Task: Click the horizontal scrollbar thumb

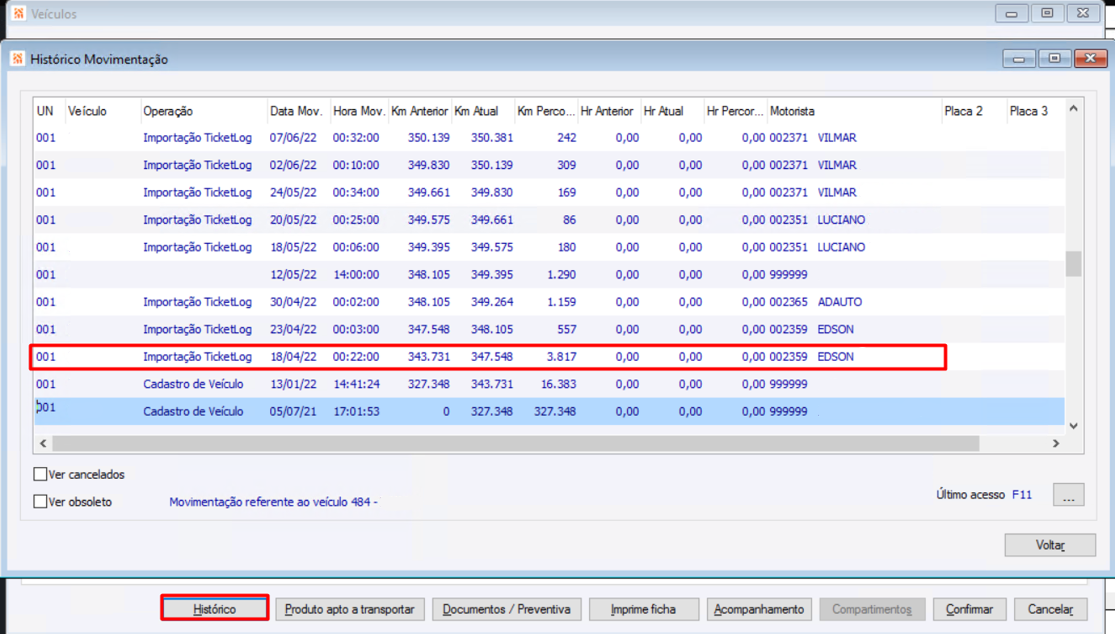Action: [x=515, y=443]
